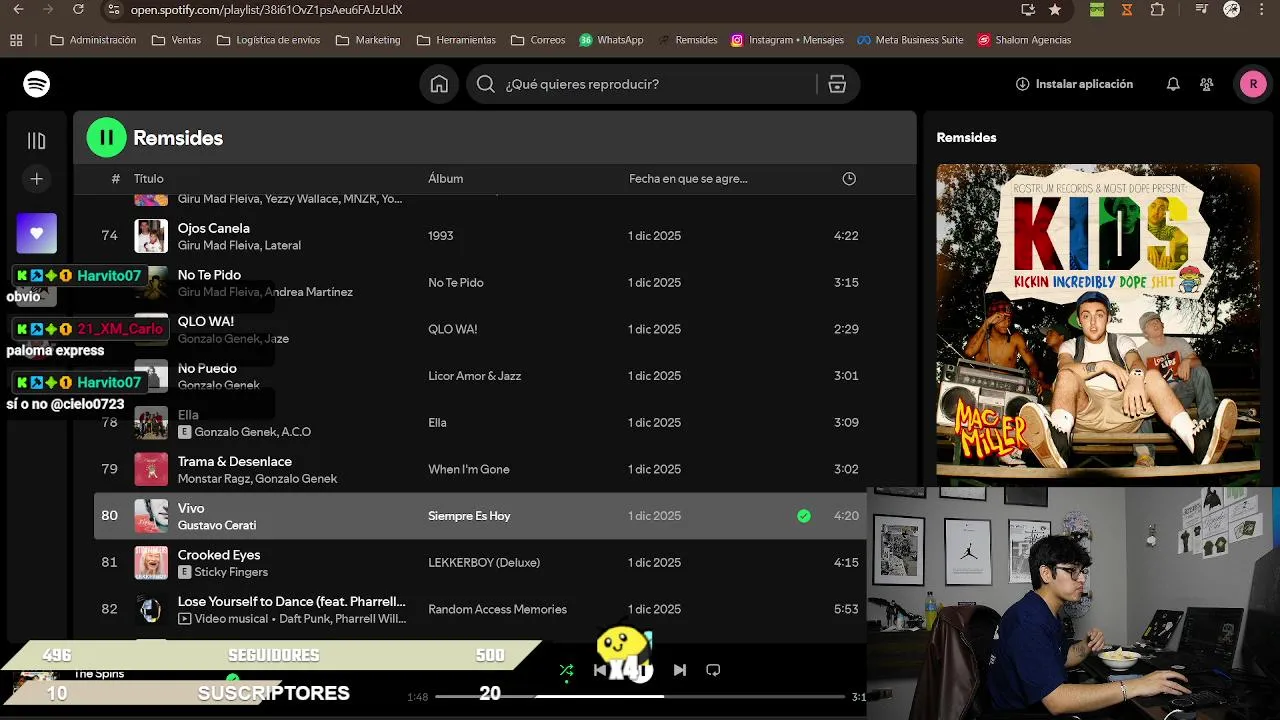This screenshot has width=1280, height=720.
Task: Open album Siempre Es Hoy
Action: coord(469,516)
